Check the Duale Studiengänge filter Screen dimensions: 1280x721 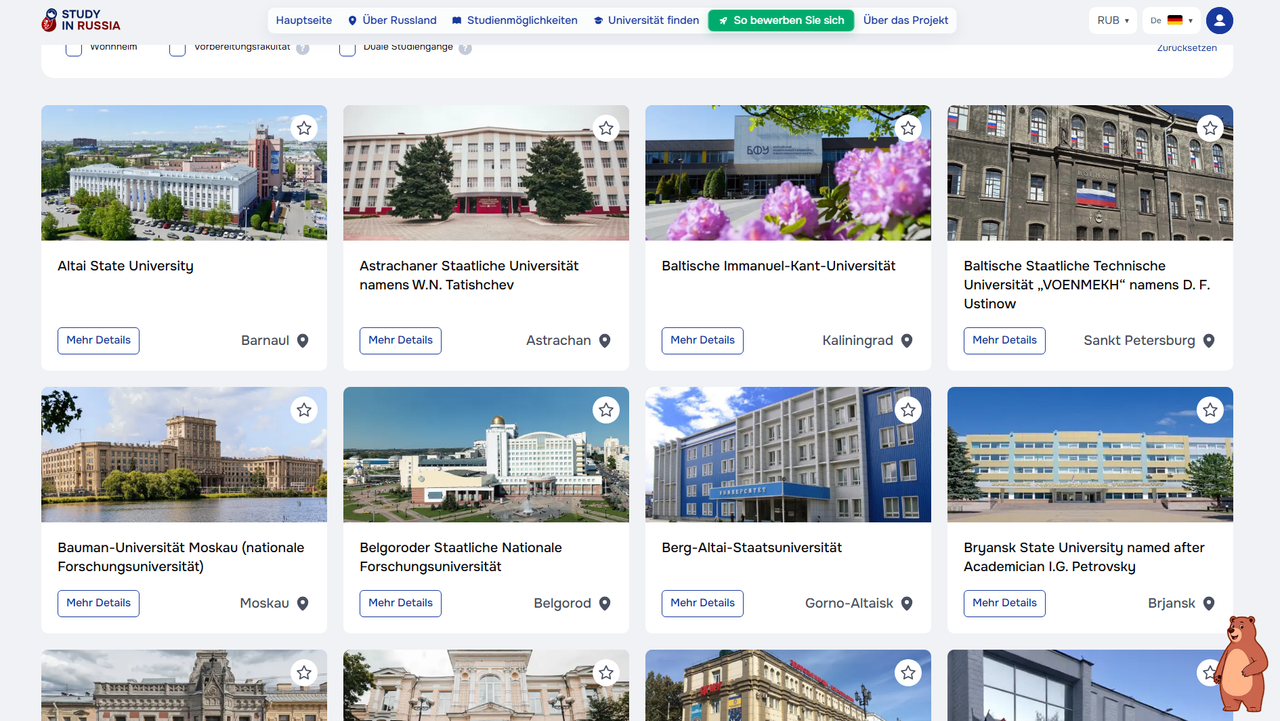(x=348, y=49)
